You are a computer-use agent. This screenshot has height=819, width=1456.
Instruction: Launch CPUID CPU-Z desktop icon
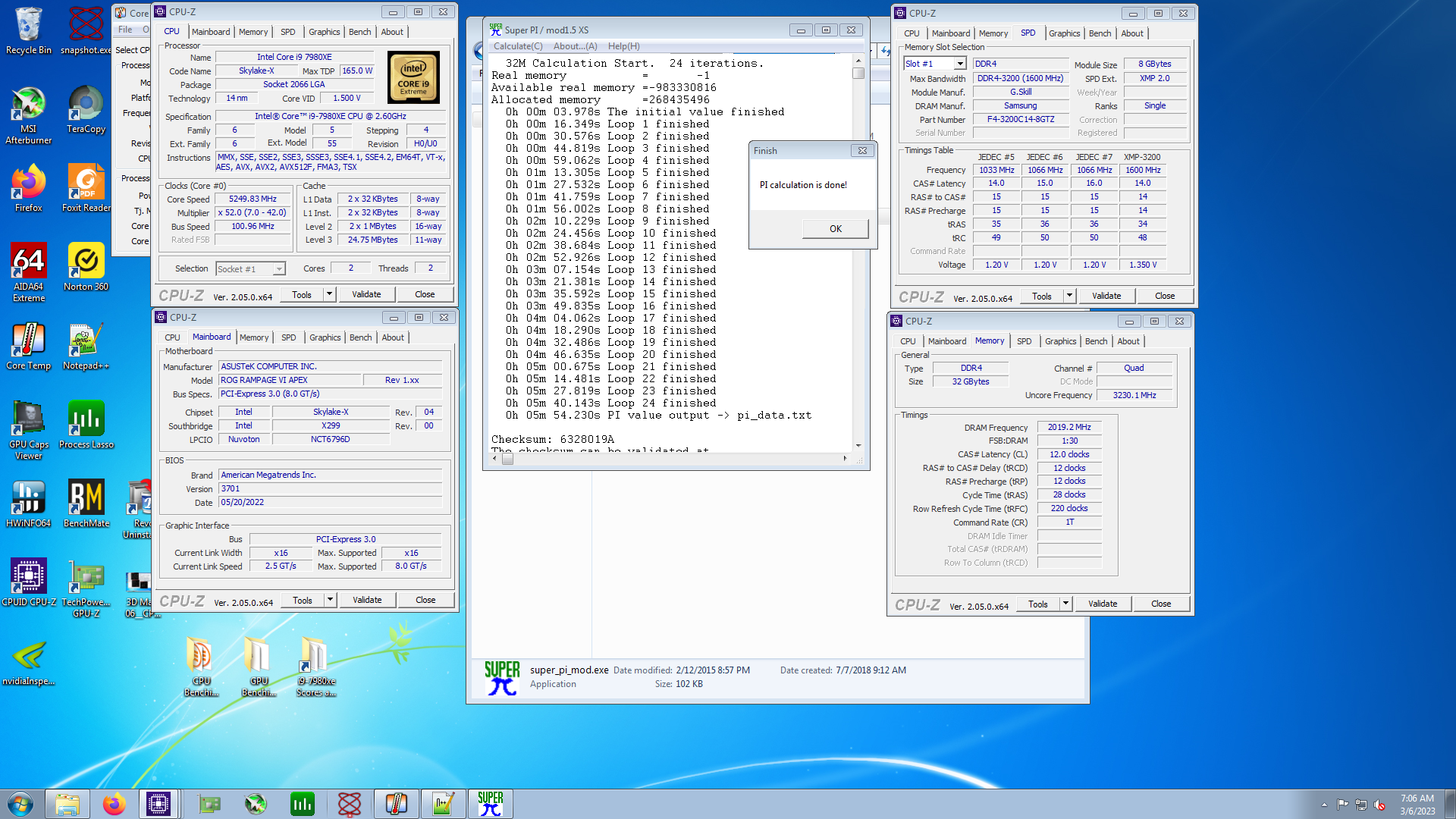(x=29, y=583)
